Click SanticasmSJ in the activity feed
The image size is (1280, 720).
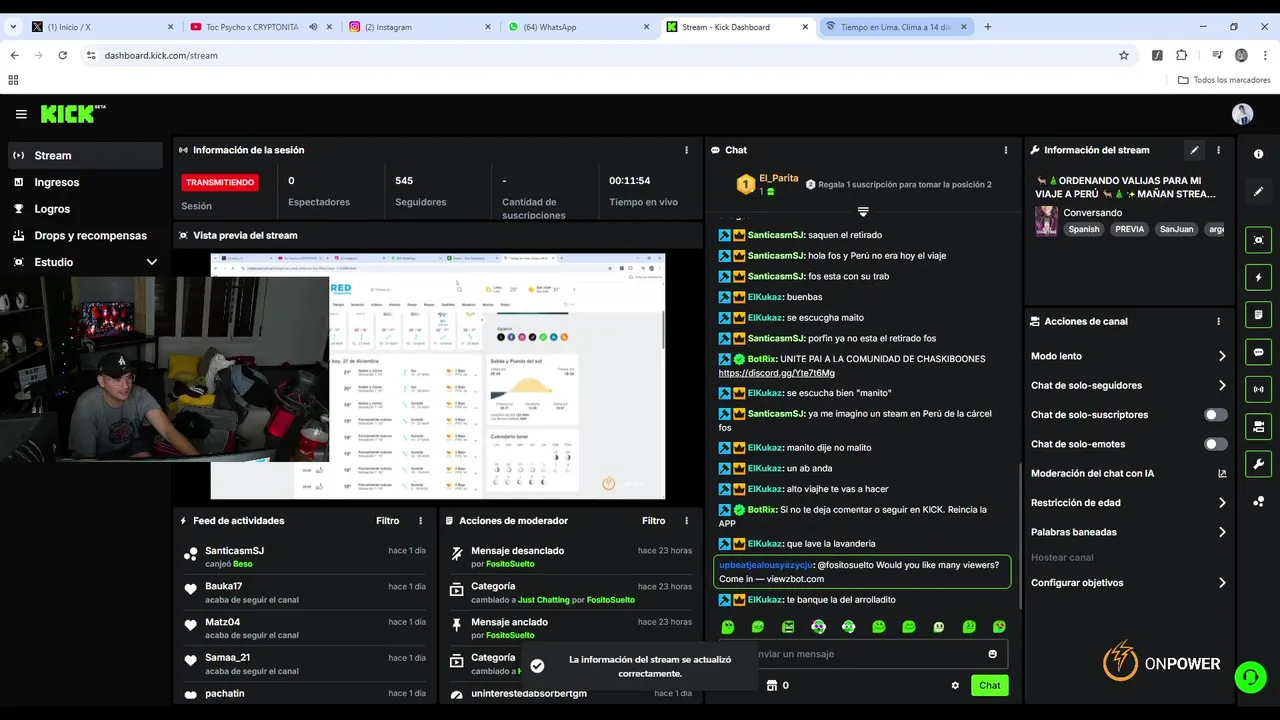click(234, 551)
